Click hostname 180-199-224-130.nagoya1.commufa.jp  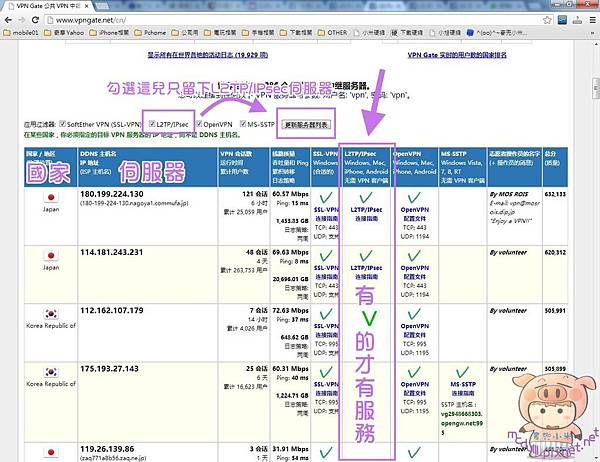tap(134, 203)
